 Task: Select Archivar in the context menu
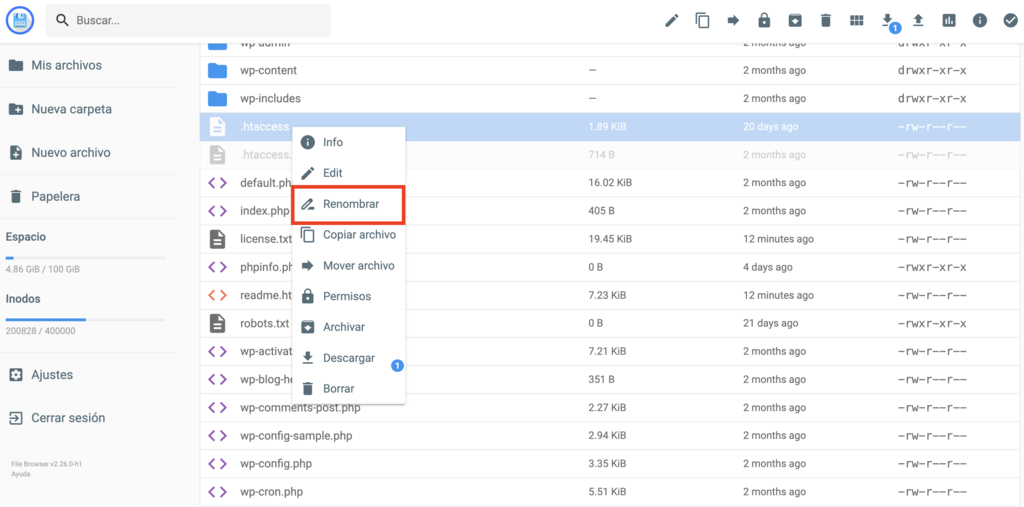[x=349, y=327]
